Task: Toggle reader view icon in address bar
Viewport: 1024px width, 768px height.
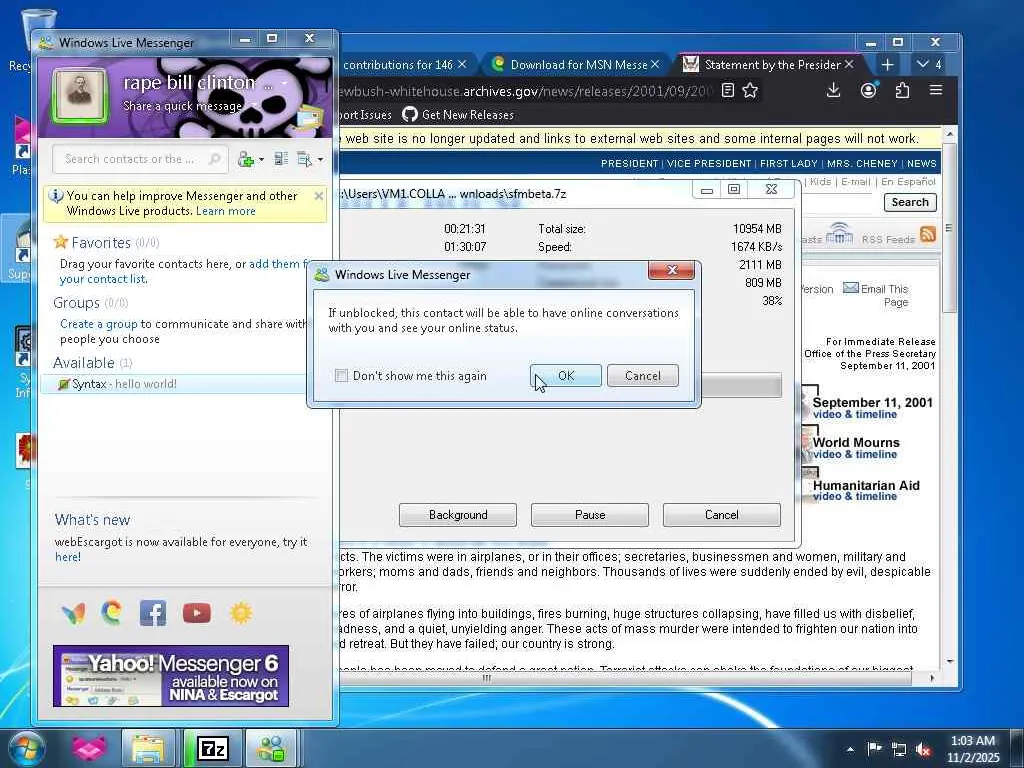Action: (728, 90)
